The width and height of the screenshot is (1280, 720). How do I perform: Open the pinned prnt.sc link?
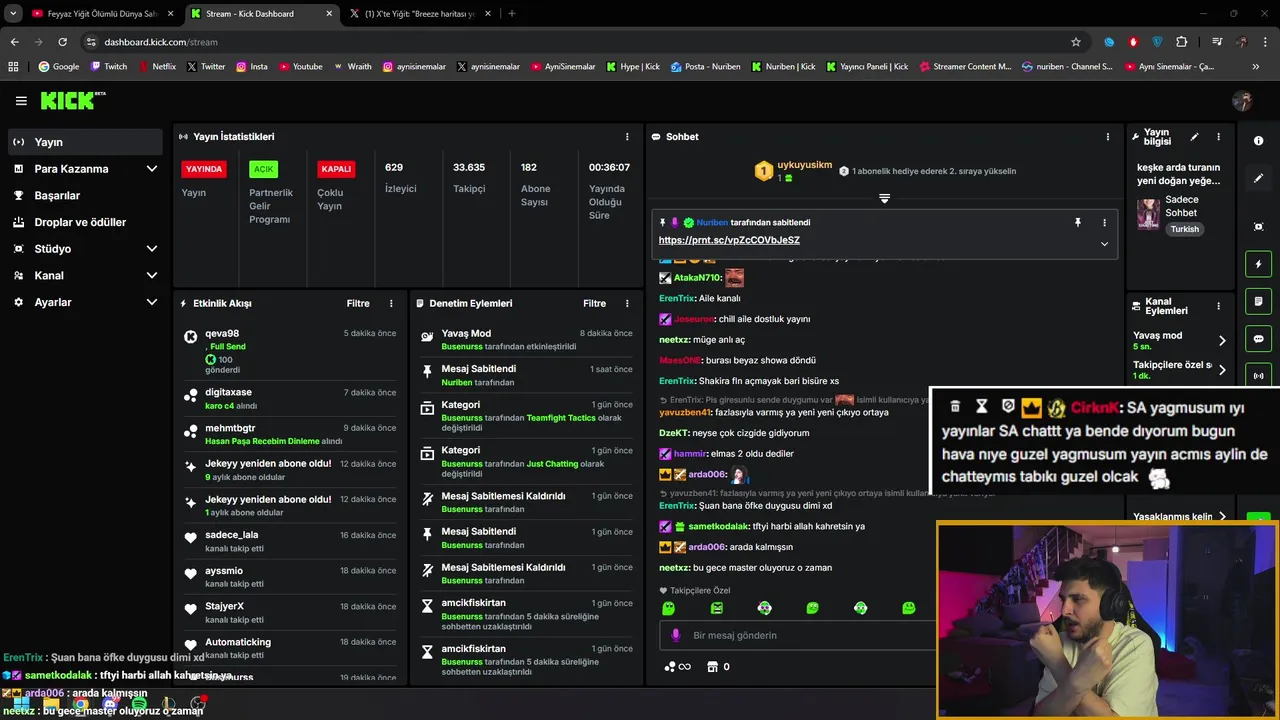tap(729, 240)
